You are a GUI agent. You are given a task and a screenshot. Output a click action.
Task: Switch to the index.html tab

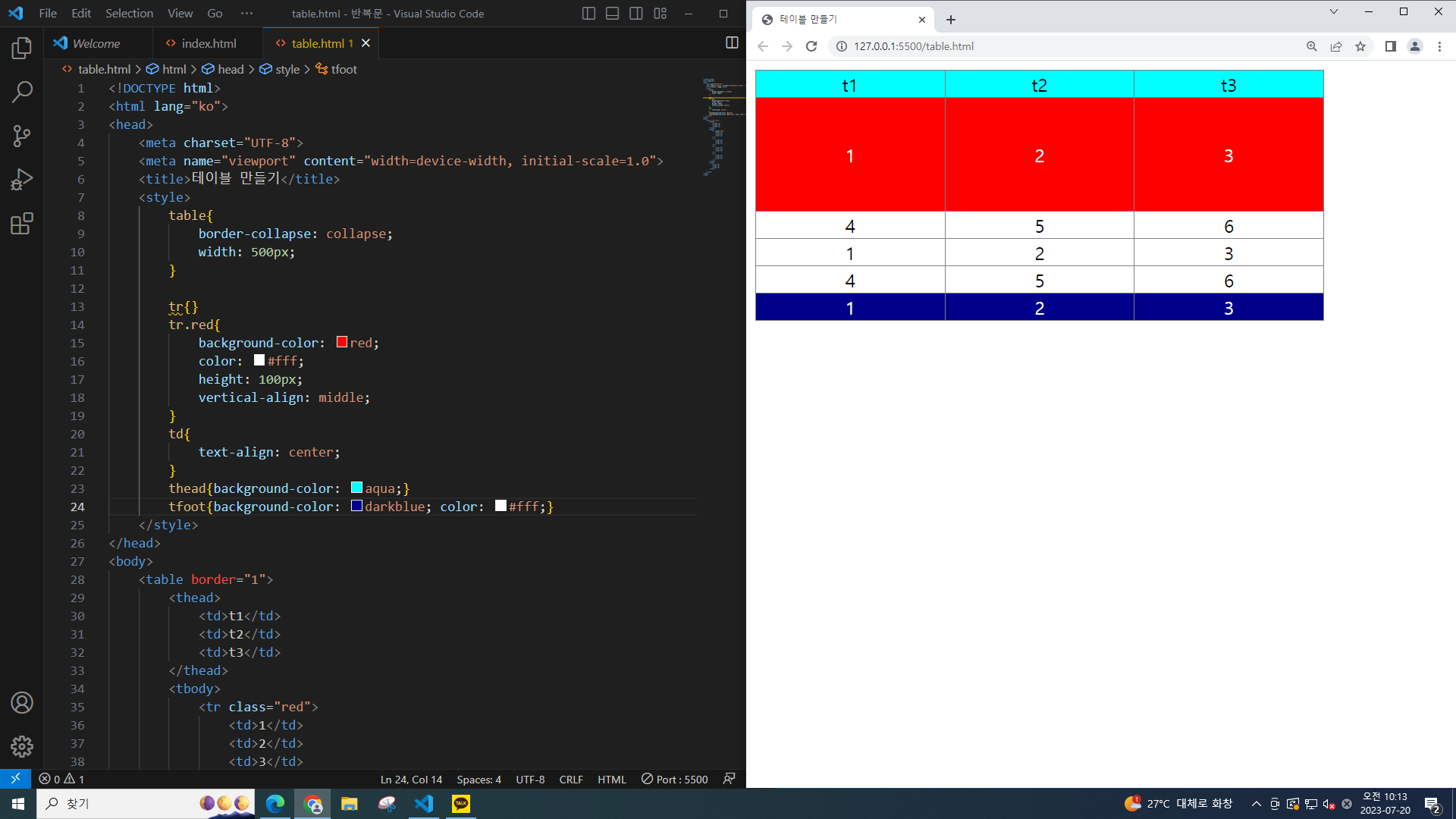pos(209,44)
